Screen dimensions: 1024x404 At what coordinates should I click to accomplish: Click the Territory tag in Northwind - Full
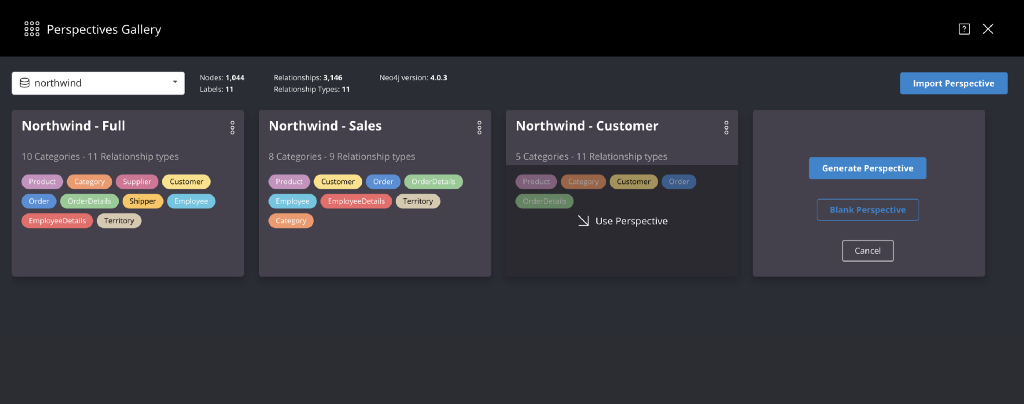point(119,221)
